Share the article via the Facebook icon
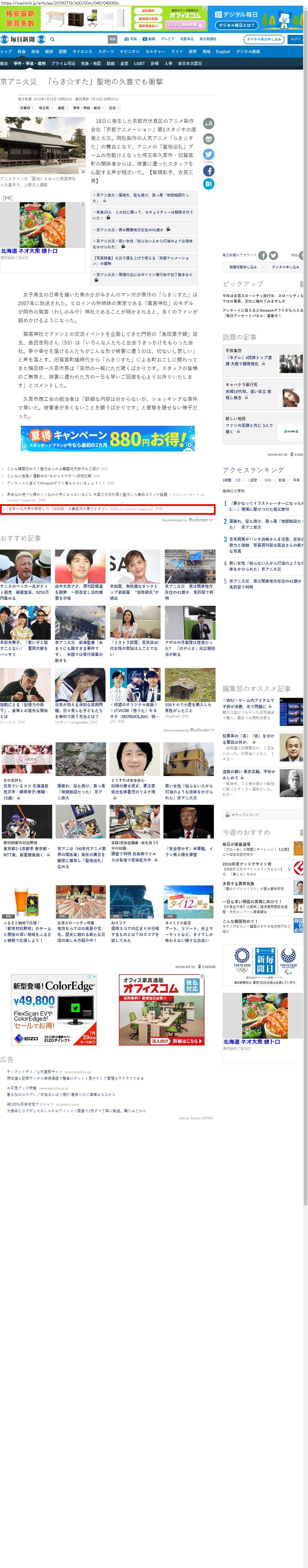The image size is (308, 1568). [208, 171]
